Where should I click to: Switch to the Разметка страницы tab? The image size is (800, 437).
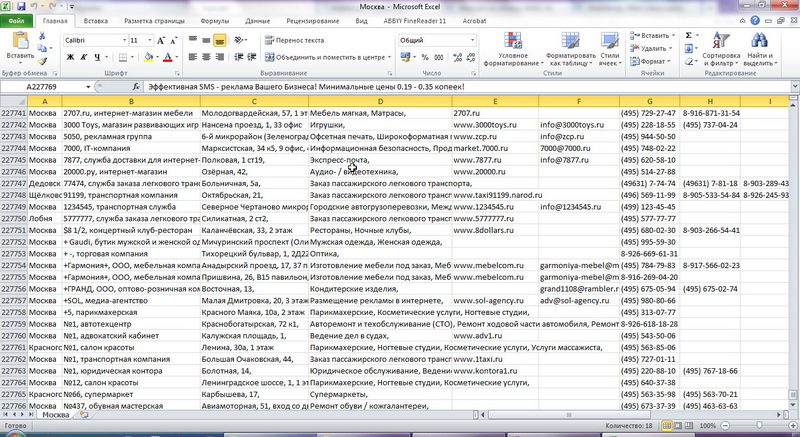[154, 21]
